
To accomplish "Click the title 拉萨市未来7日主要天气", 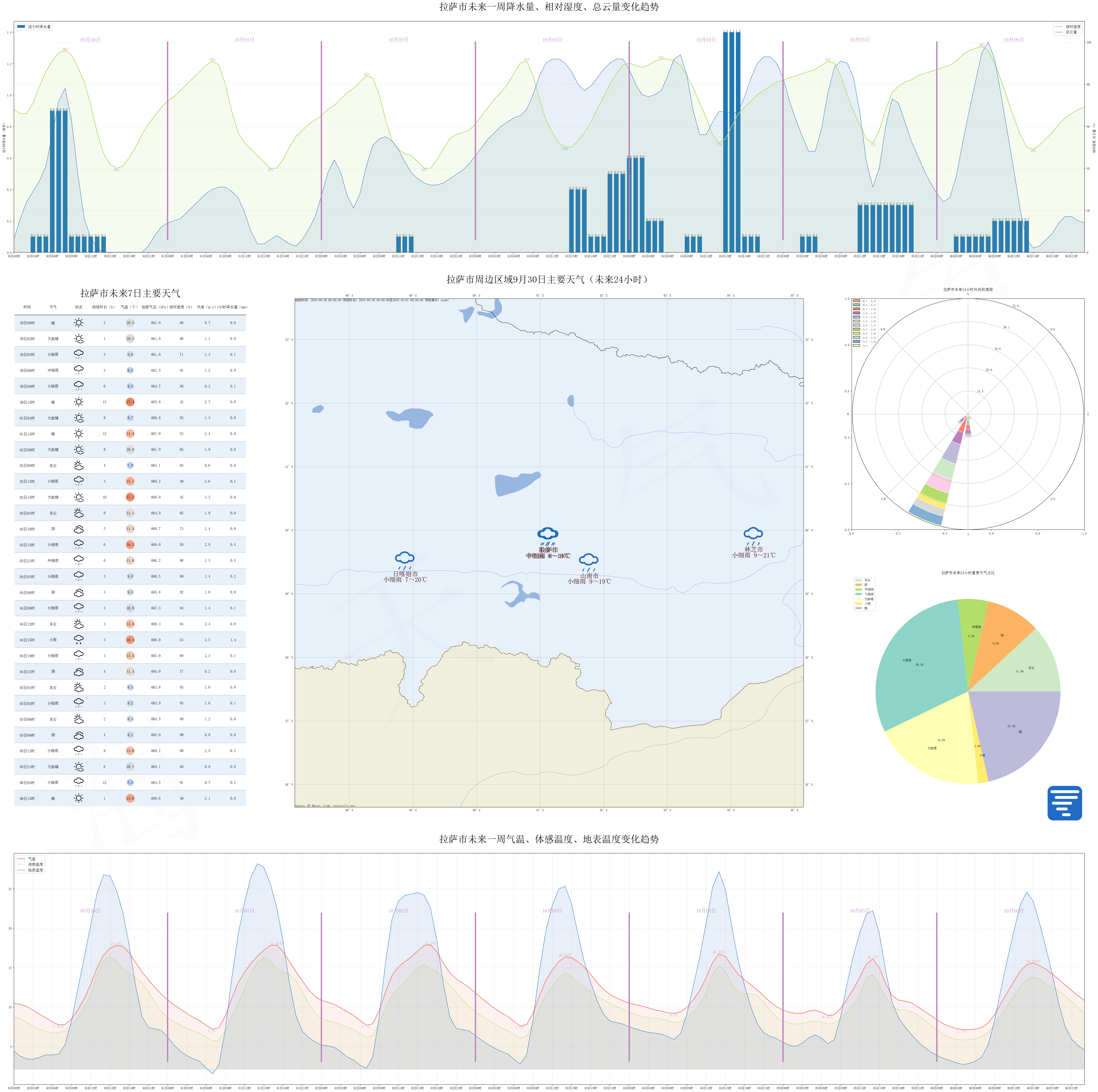I will point(130,293).
